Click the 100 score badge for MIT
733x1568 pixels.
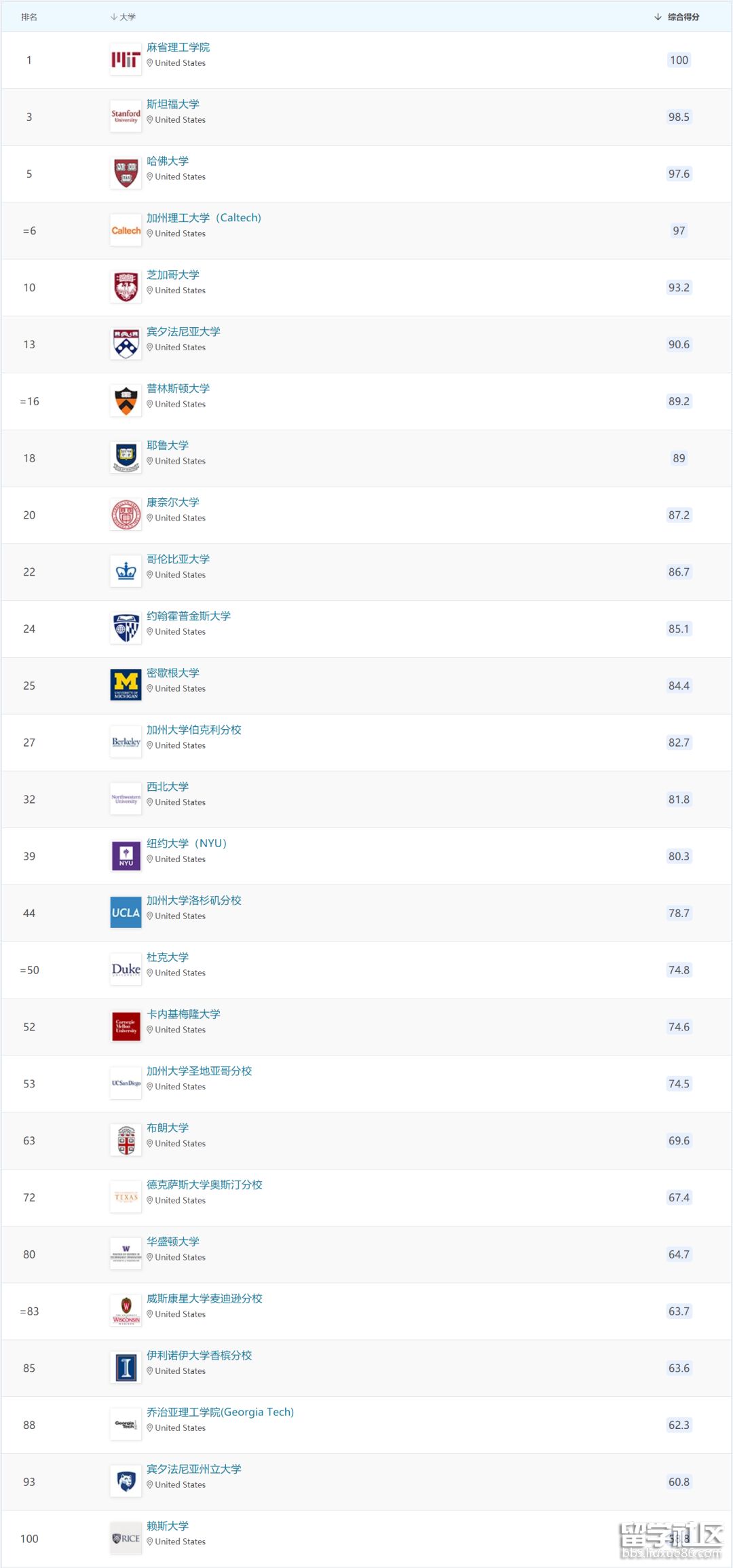pos(679,60)
